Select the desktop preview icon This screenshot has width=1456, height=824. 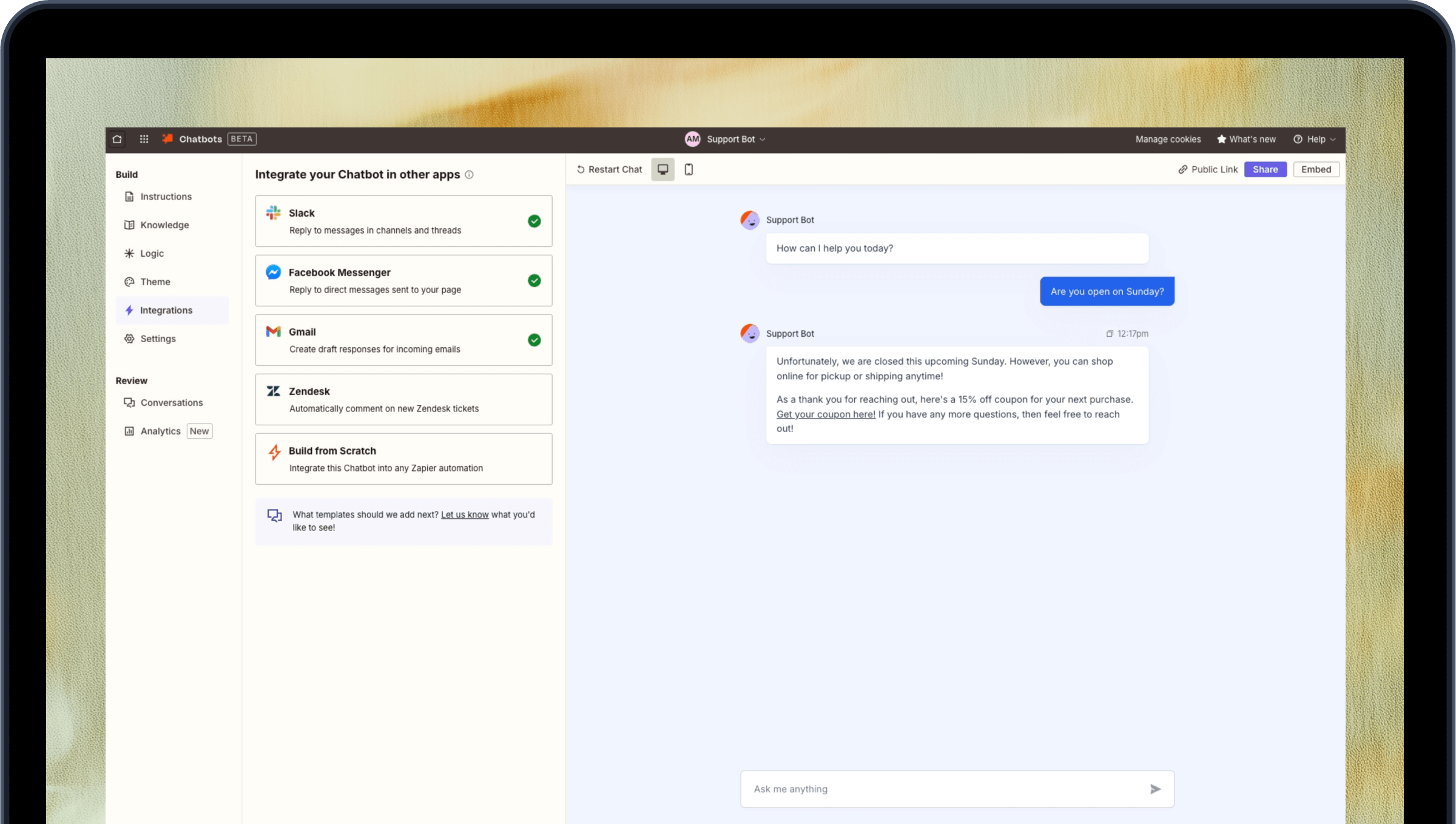[x=662, y=169]
